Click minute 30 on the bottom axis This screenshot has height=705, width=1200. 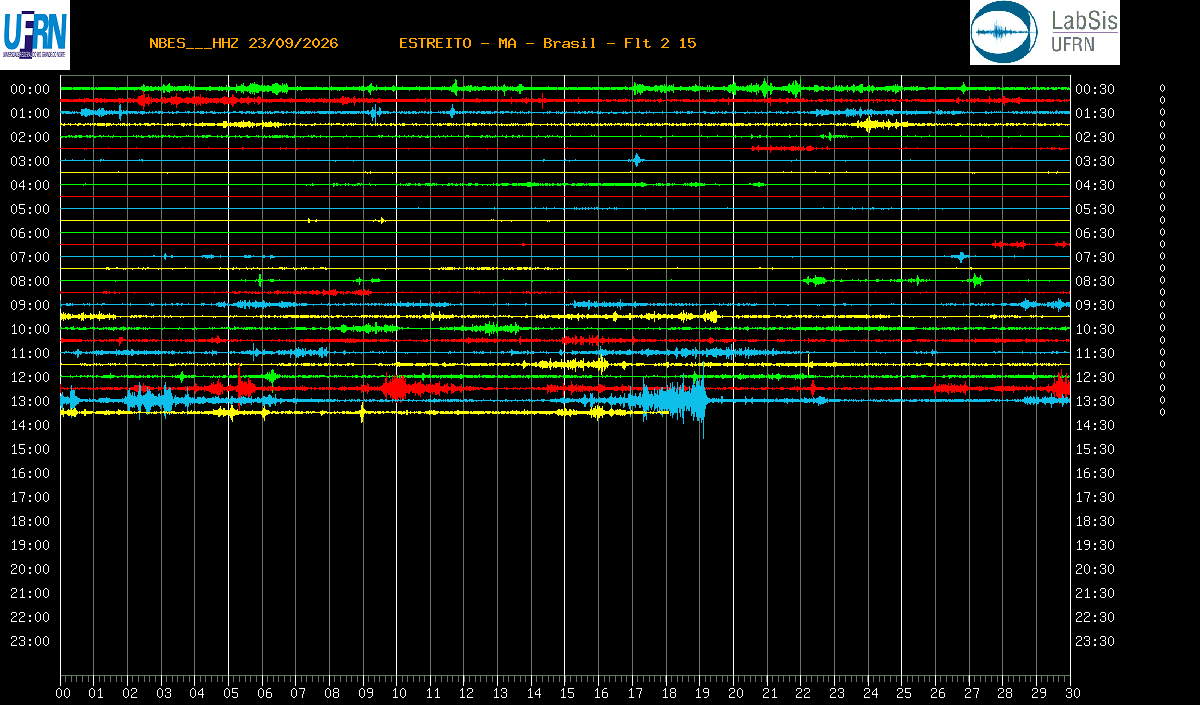(1071, 692)
